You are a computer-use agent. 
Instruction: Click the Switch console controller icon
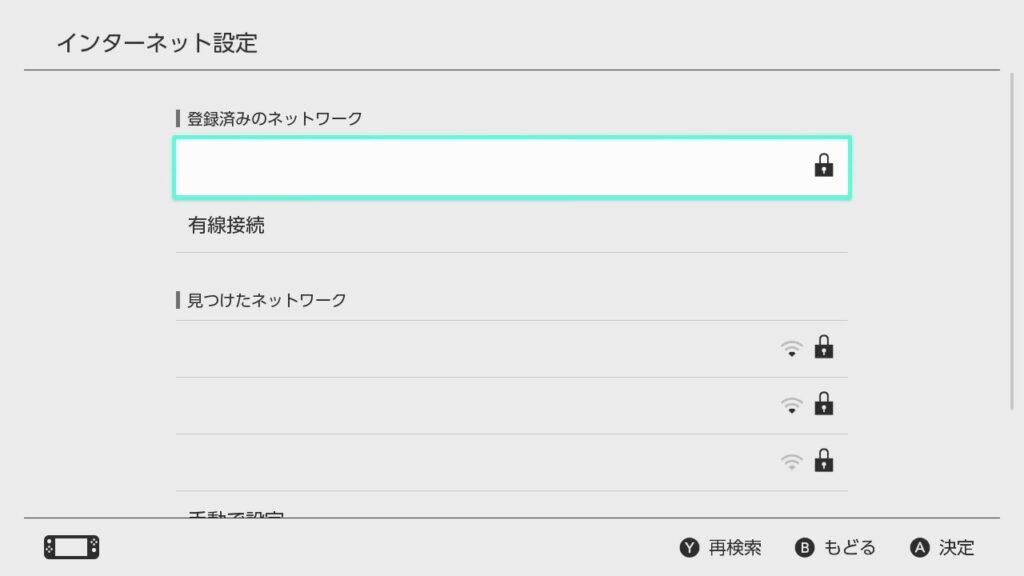(72, 547)
